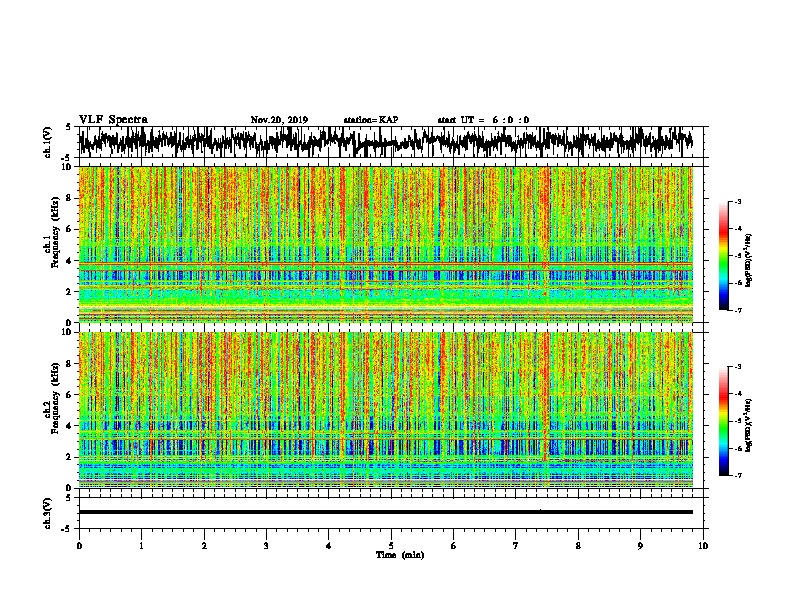This screenshot has width=792, height=612.
Task: Click the "6" kHz tick of ch.1 frequency axis
Action: [x=69, y=229]
